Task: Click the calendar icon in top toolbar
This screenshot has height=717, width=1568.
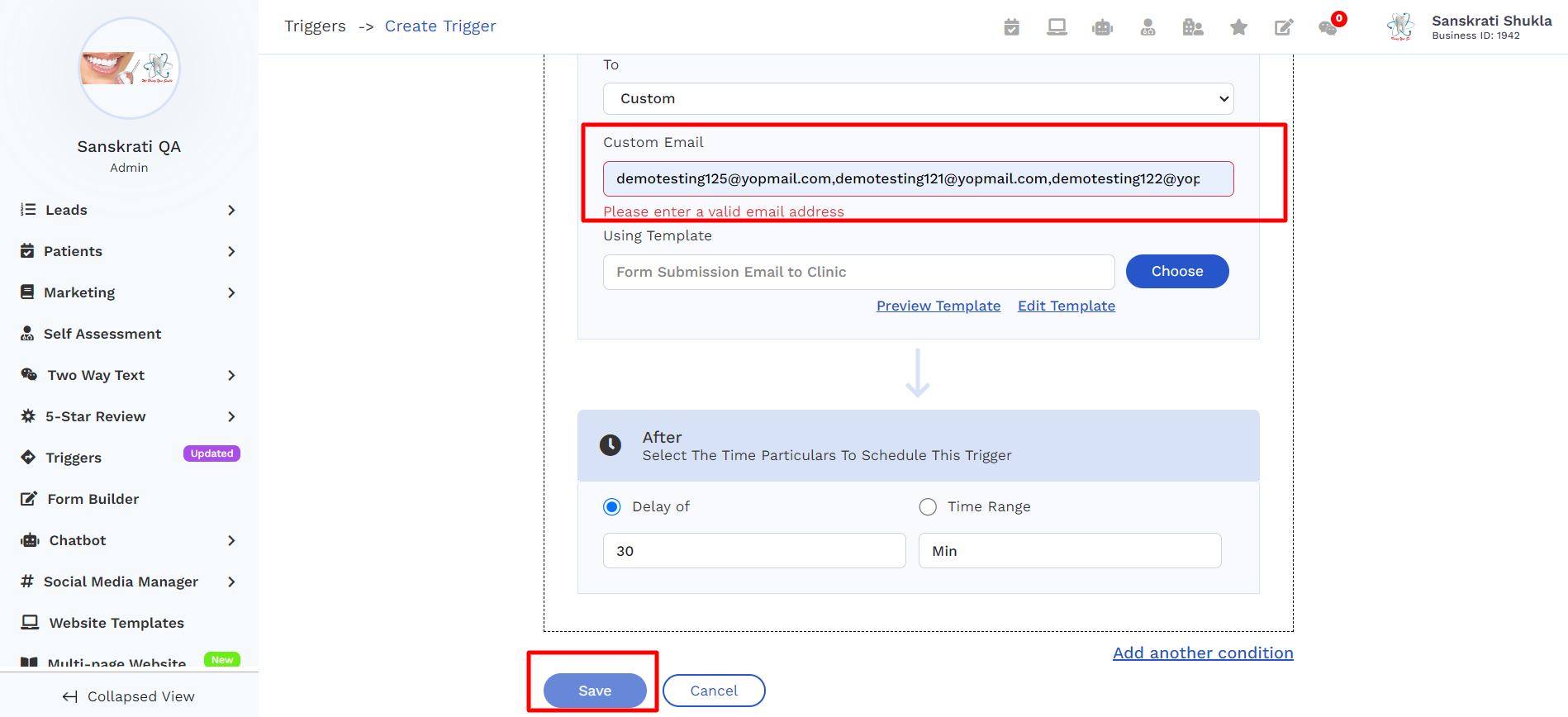Action: point(1011,27)
